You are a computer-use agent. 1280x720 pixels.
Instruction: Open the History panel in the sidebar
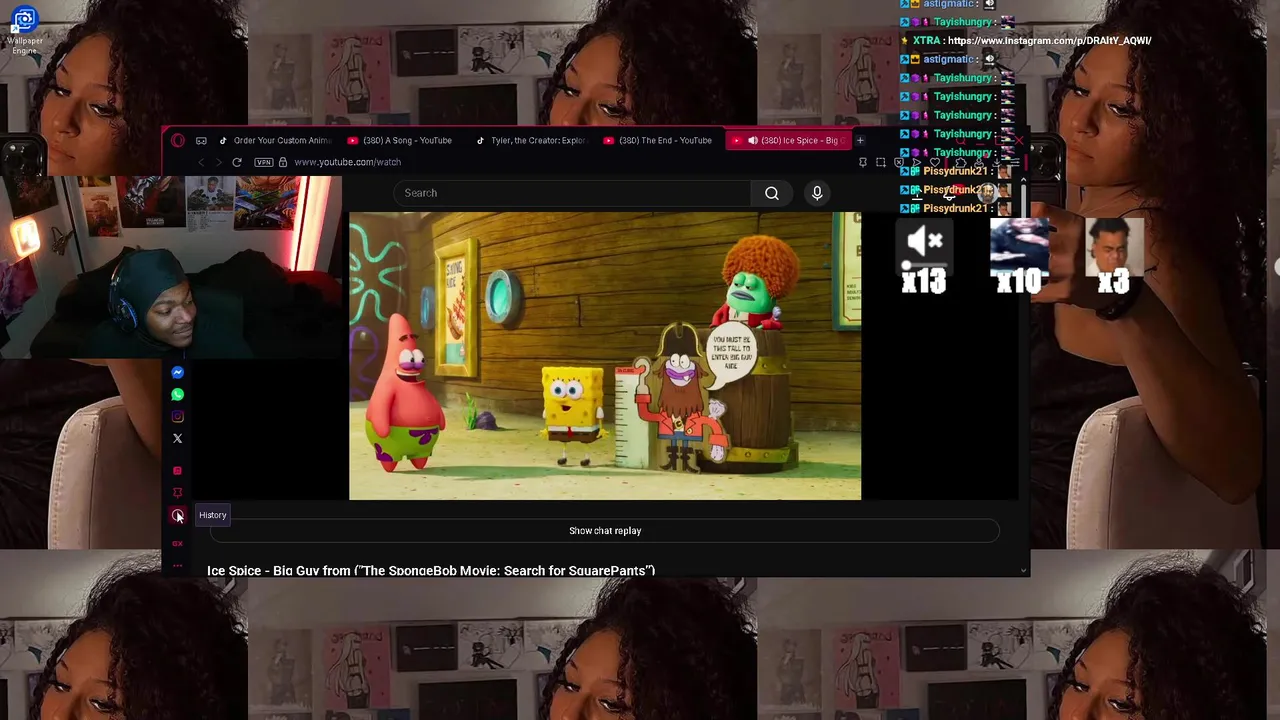pyautogui.click(x=177, y=515)
